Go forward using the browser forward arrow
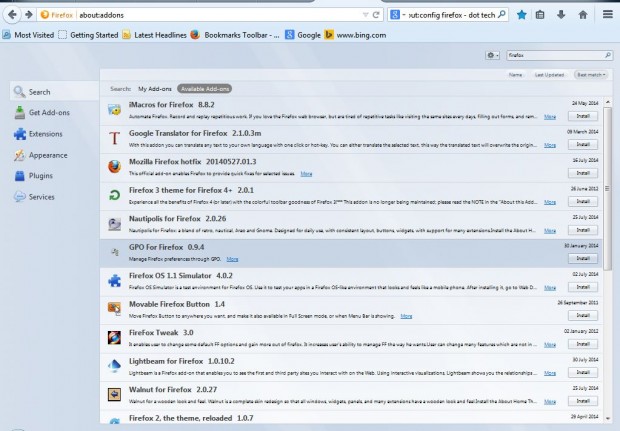 (28, 15)
